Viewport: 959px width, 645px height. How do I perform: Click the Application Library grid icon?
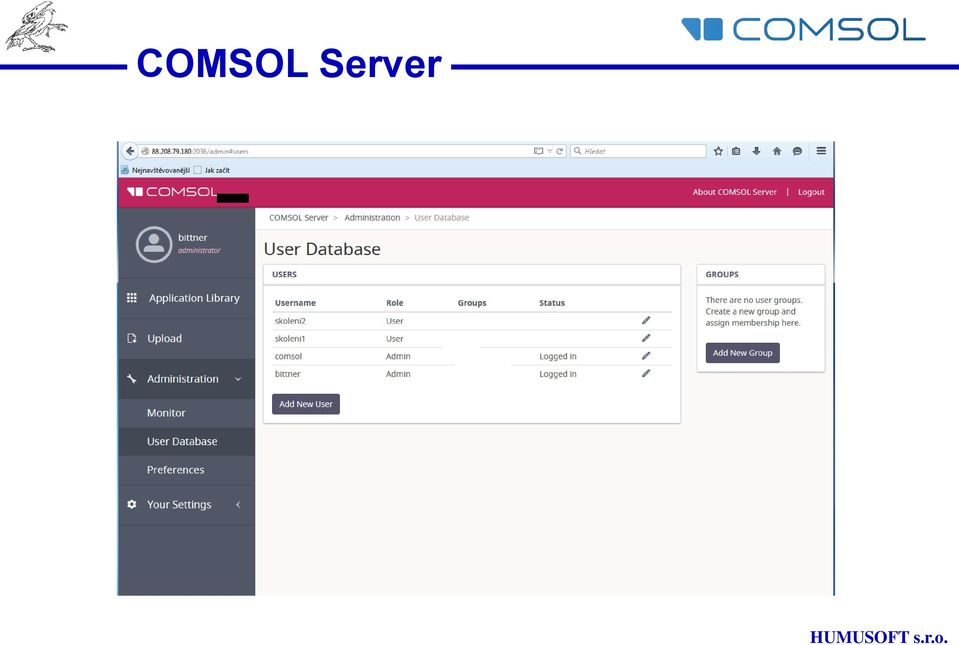click(131, 298)
